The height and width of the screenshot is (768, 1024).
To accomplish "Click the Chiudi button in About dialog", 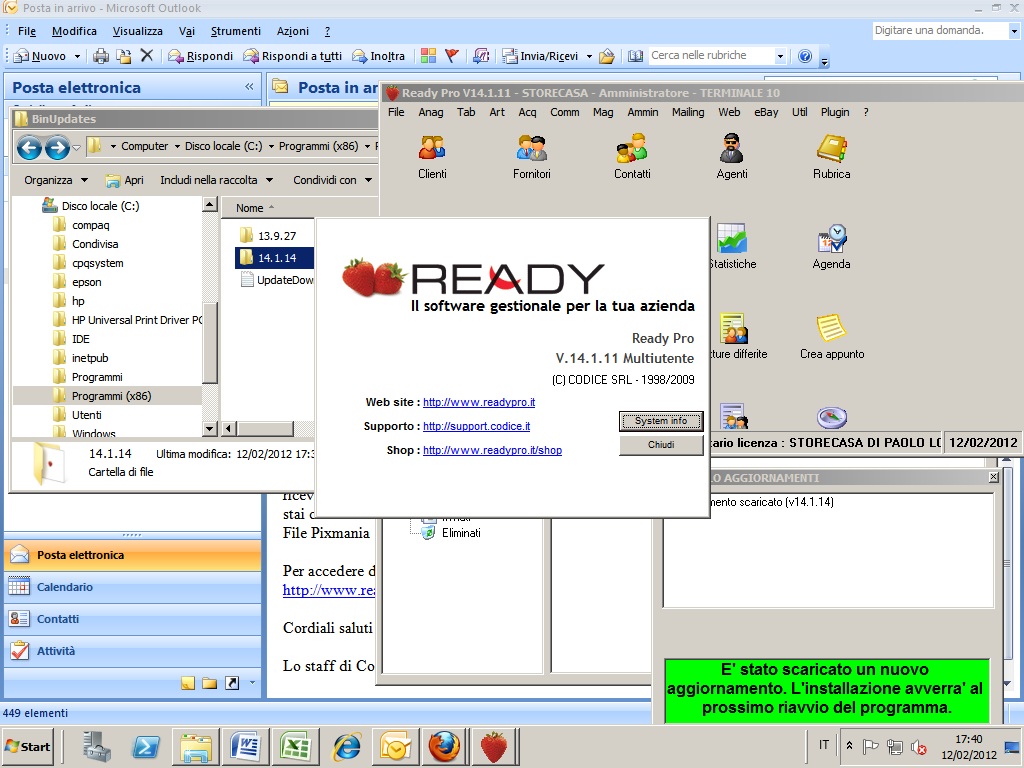I will (x=661, y=445).
